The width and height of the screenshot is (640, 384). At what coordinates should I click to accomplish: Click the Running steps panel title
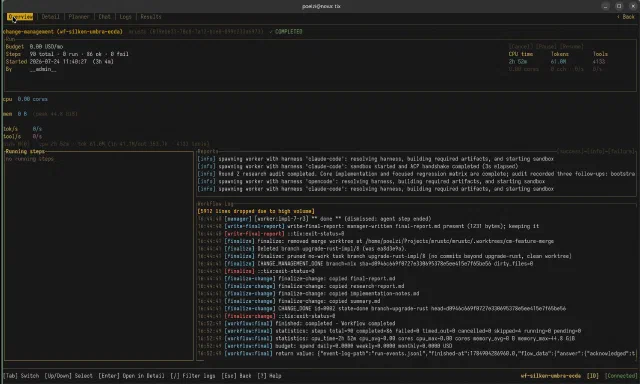tap(25, 151)
